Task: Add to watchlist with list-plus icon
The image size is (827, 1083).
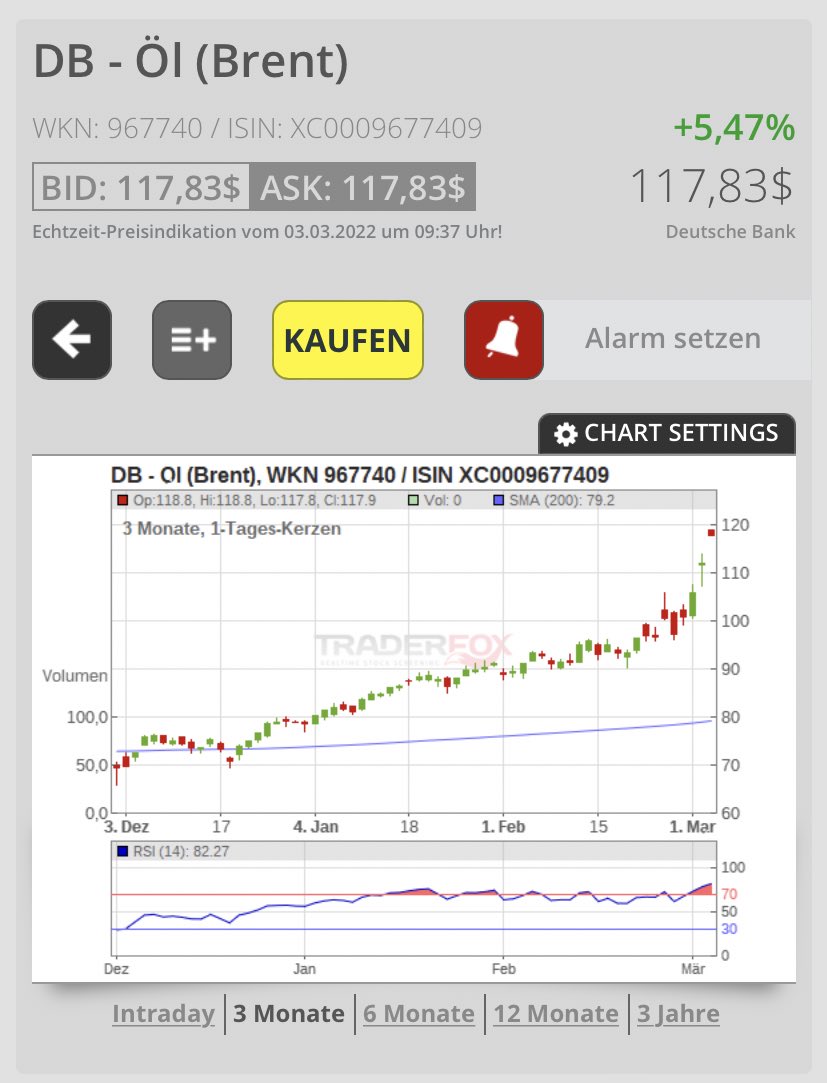Action: [192, 340]
